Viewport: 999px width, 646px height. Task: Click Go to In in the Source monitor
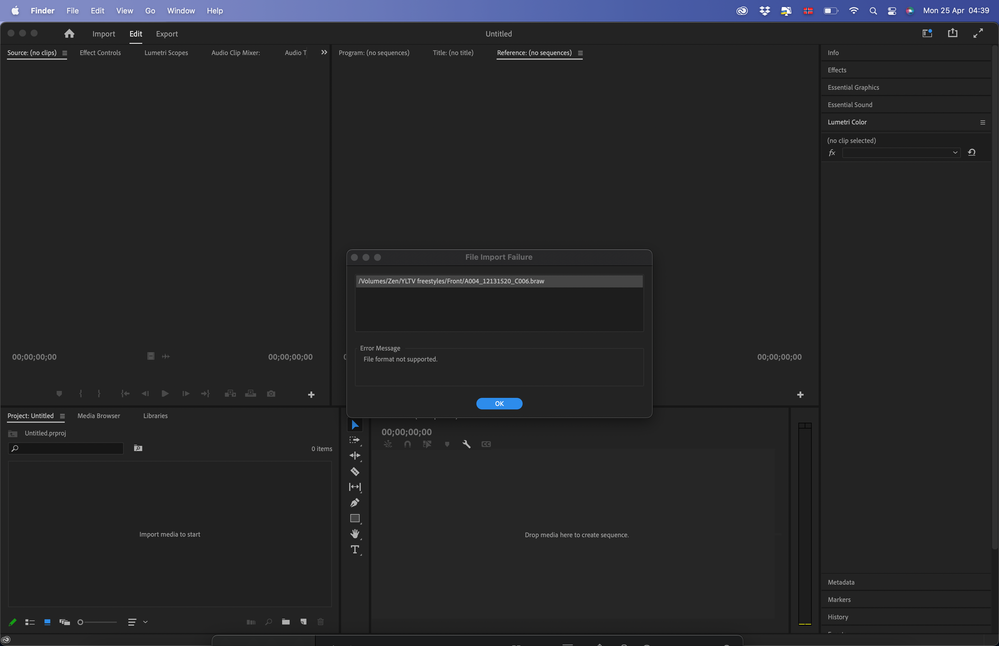coord(126,394)
